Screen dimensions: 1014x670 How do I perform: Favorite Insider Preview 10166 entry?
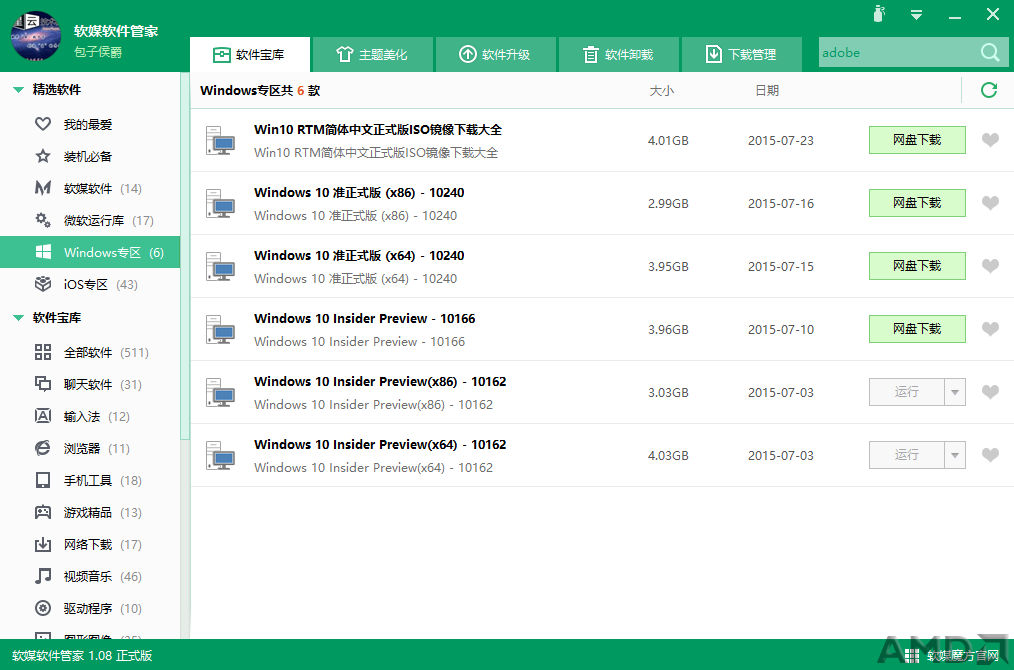coord(990,329)
